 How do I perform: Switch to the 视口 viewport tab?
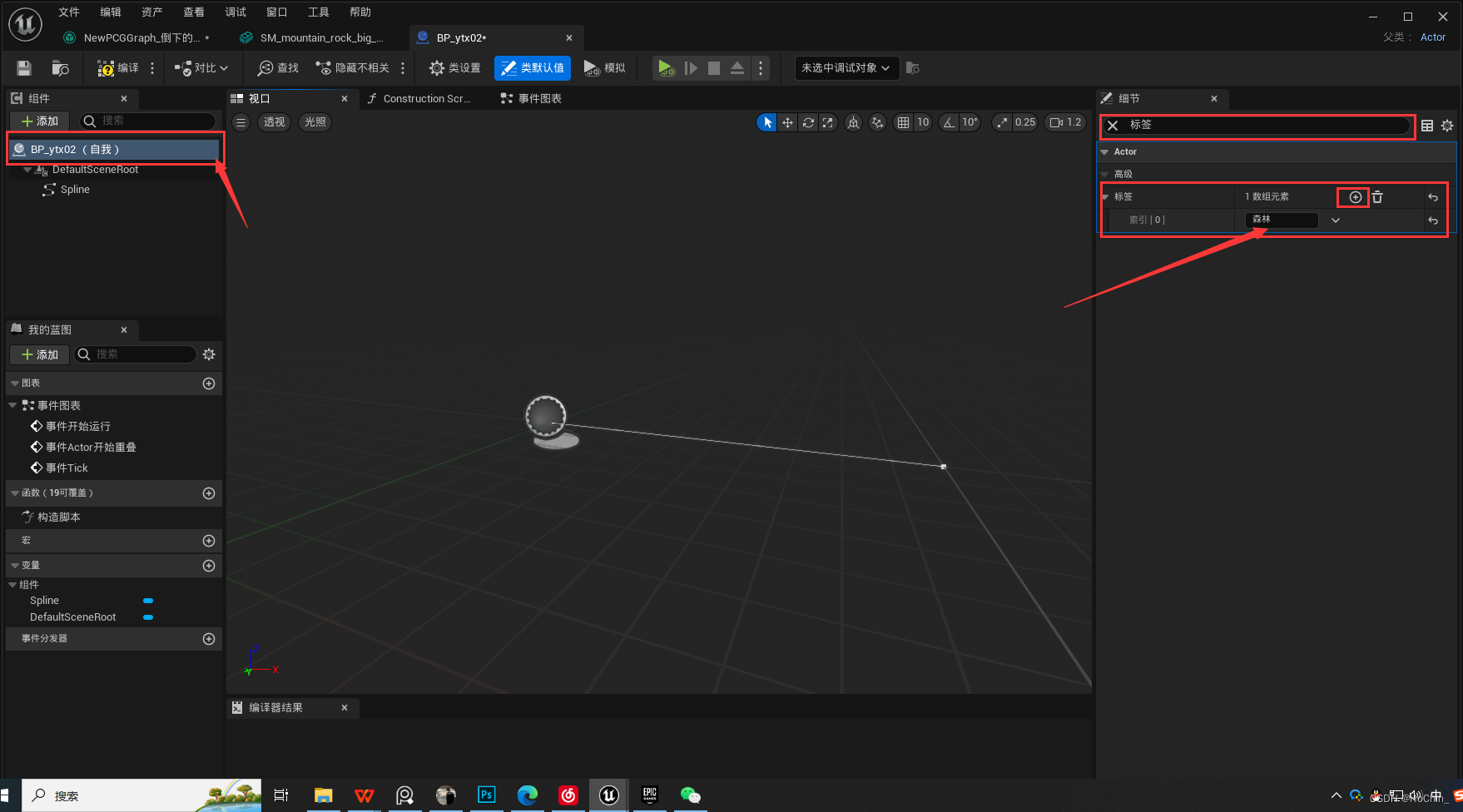[260, 98]
